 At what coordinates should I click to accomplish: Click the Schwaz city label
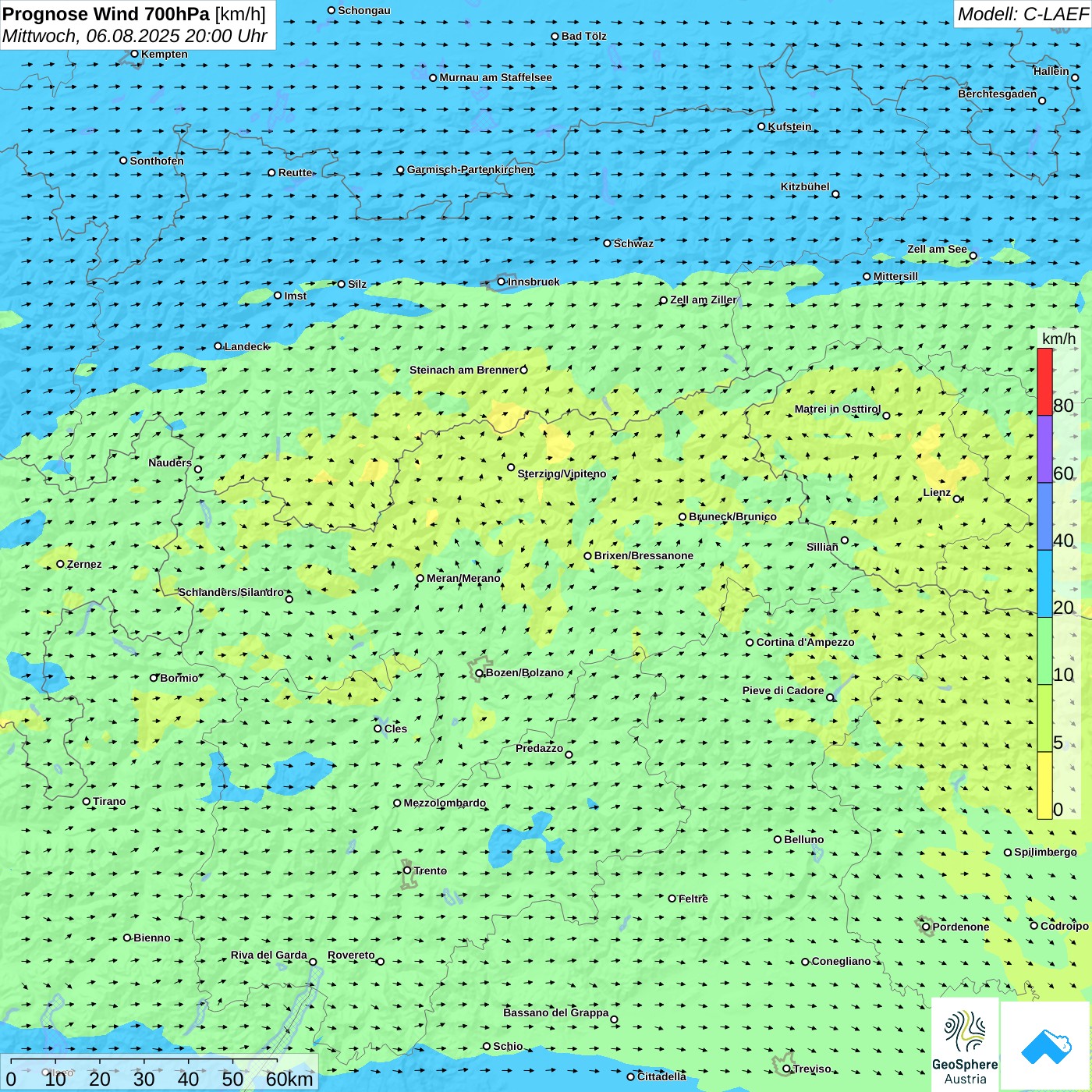(x=633, y=243)
